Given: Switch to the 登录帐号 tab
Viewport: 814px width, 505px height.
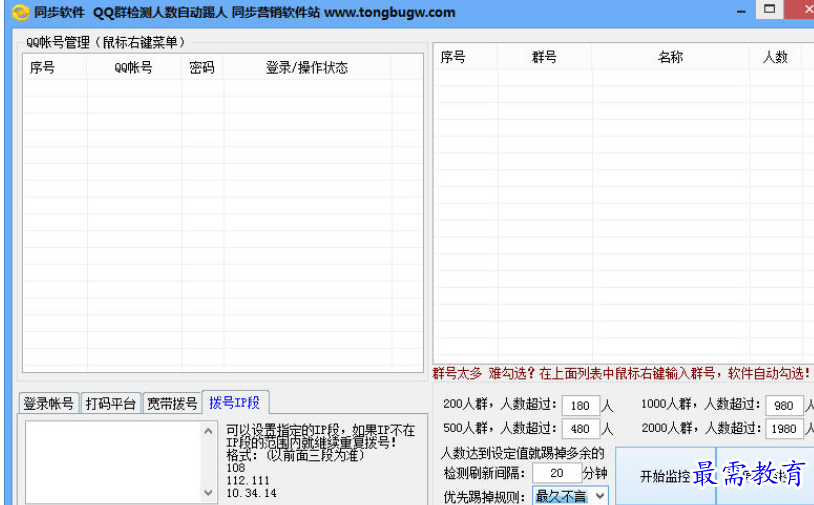Looking at the screenshot, I should click(48, 403).
